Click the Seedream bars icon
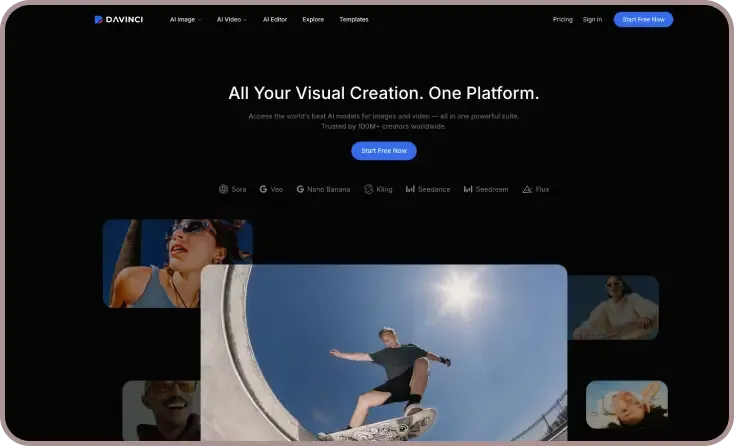Viewport: 734px width, 446px height. 468,189
